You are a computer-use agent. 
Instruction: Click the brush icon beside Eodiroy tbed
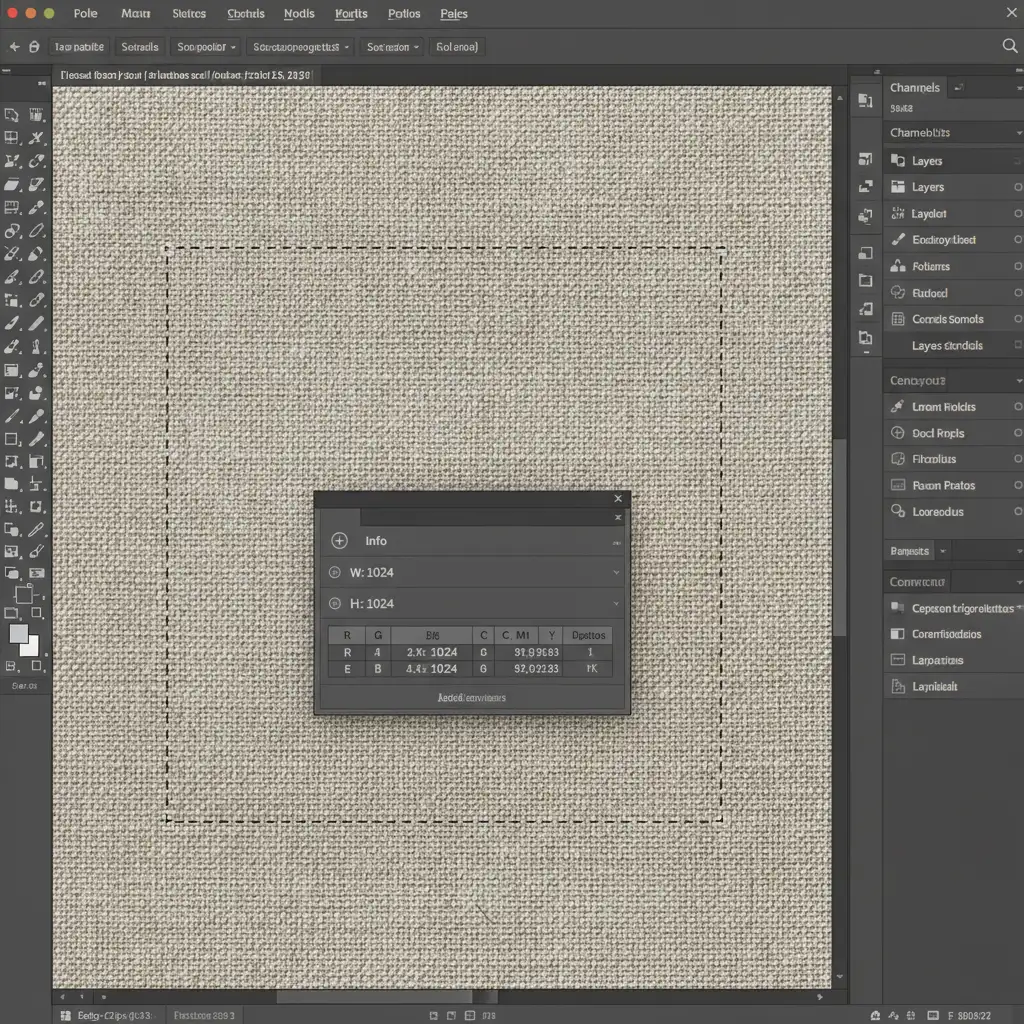tap(896, 240)
